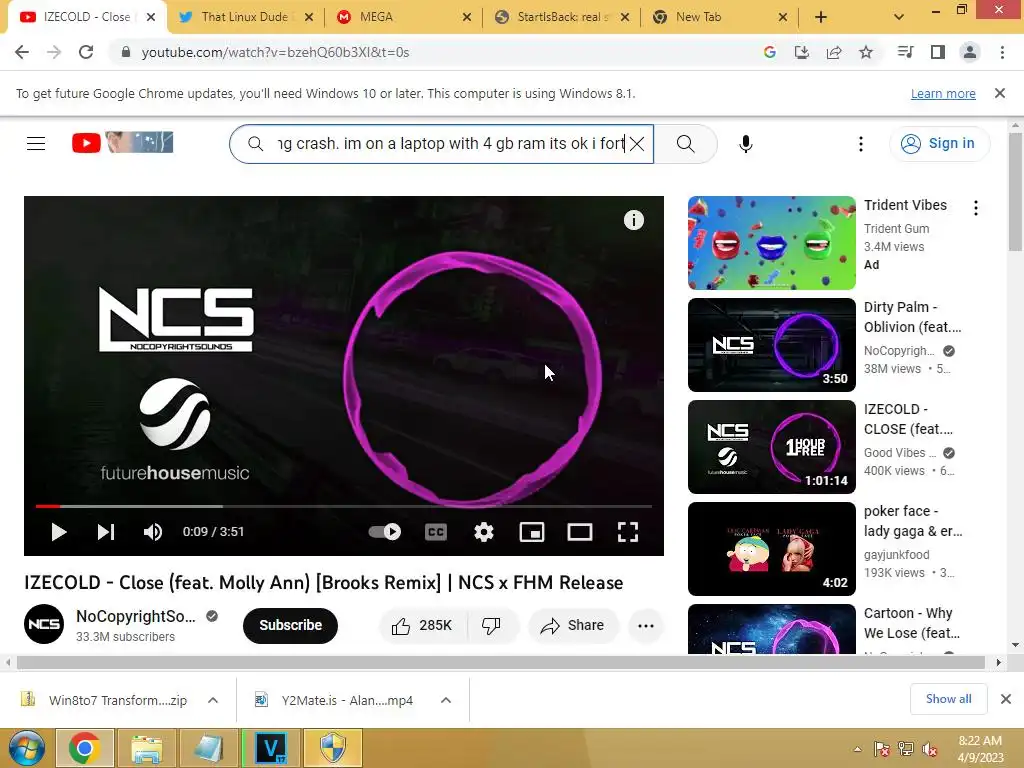
Task: Share this page icon
Action: [x=834, y=52]
